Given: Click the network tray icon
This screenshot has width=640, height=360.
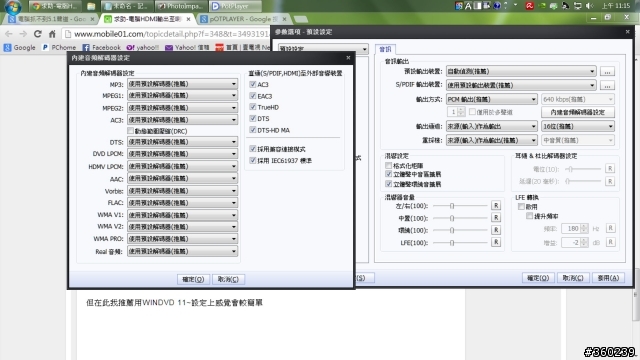Looking at the screenshot, I should click(578, 6).
